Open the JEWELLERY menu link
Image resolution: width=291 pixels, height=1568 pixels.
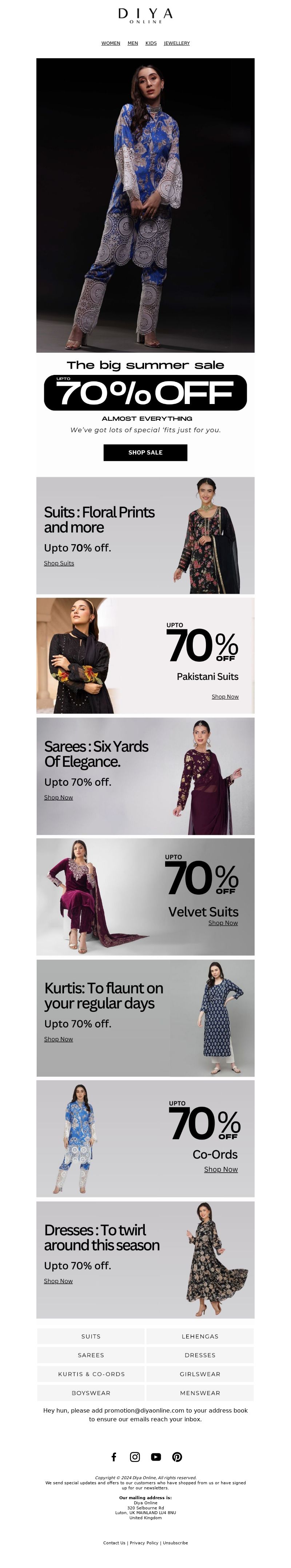176,43
